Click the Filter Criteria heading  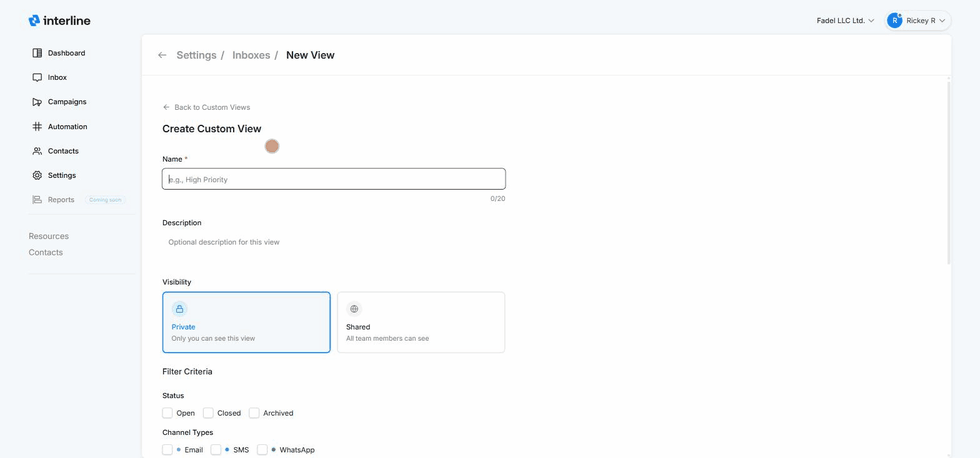click(x=188, y=372)
